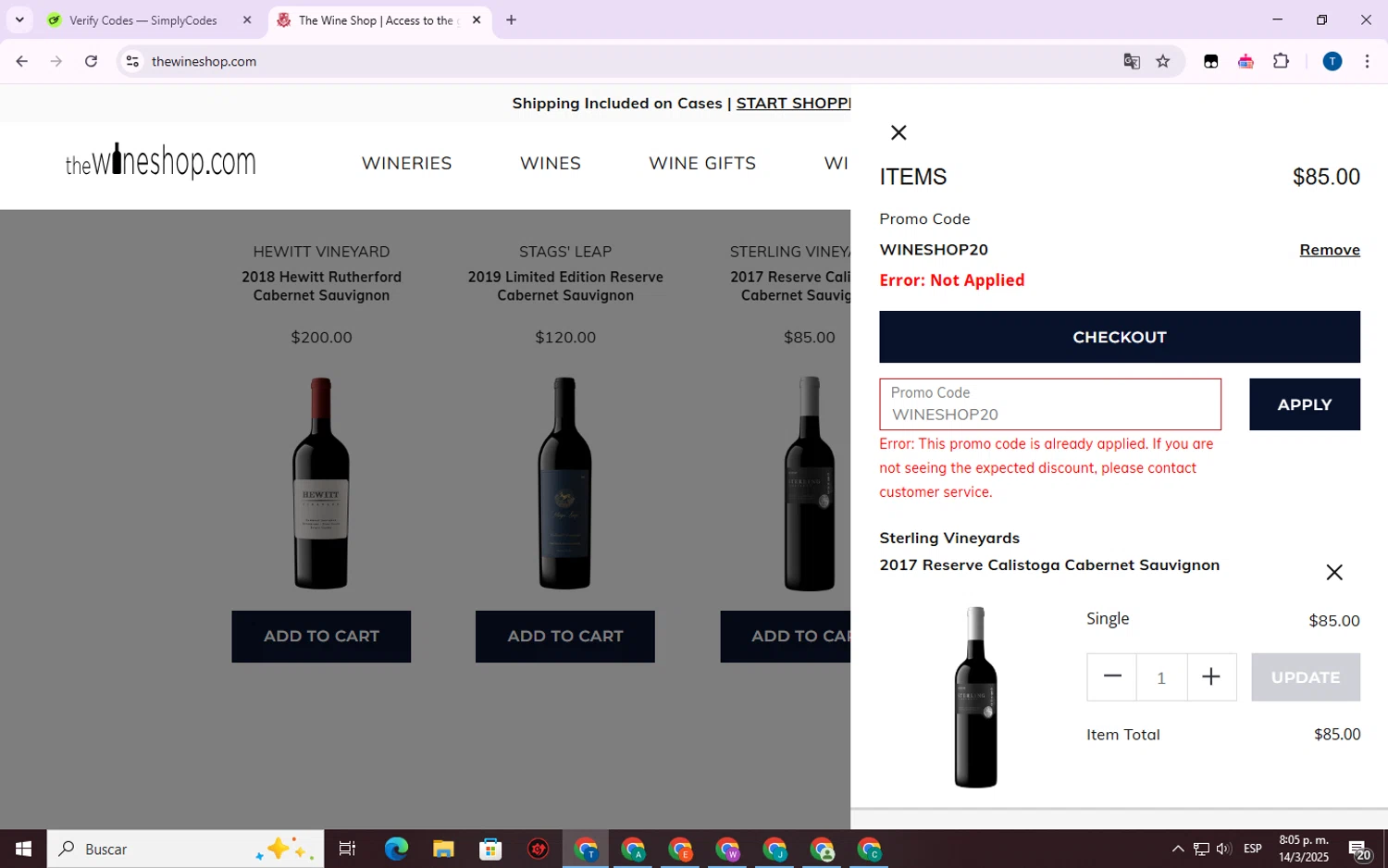Go forward in browser history
Screen dimensions: 1388x868
click(x=56, y=61)
